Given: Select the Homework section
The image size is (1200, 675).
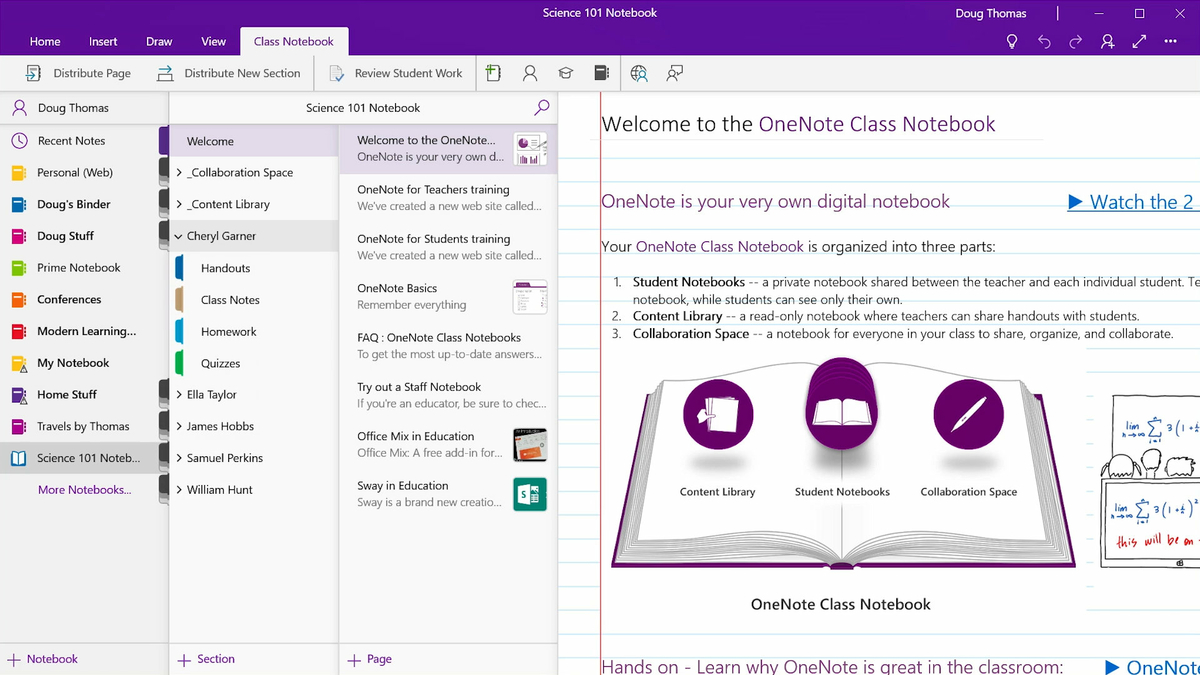Looking at the screenshot, I should [230, 331].
